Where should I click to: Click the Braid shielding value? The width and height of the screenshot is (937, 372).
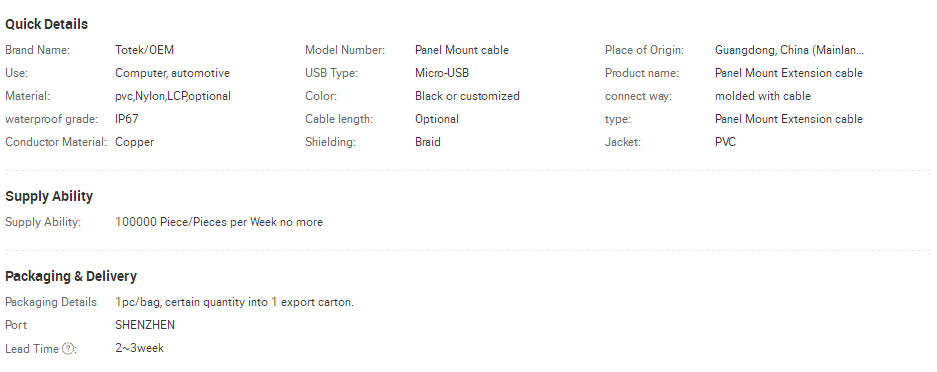(x=428, y=142)
